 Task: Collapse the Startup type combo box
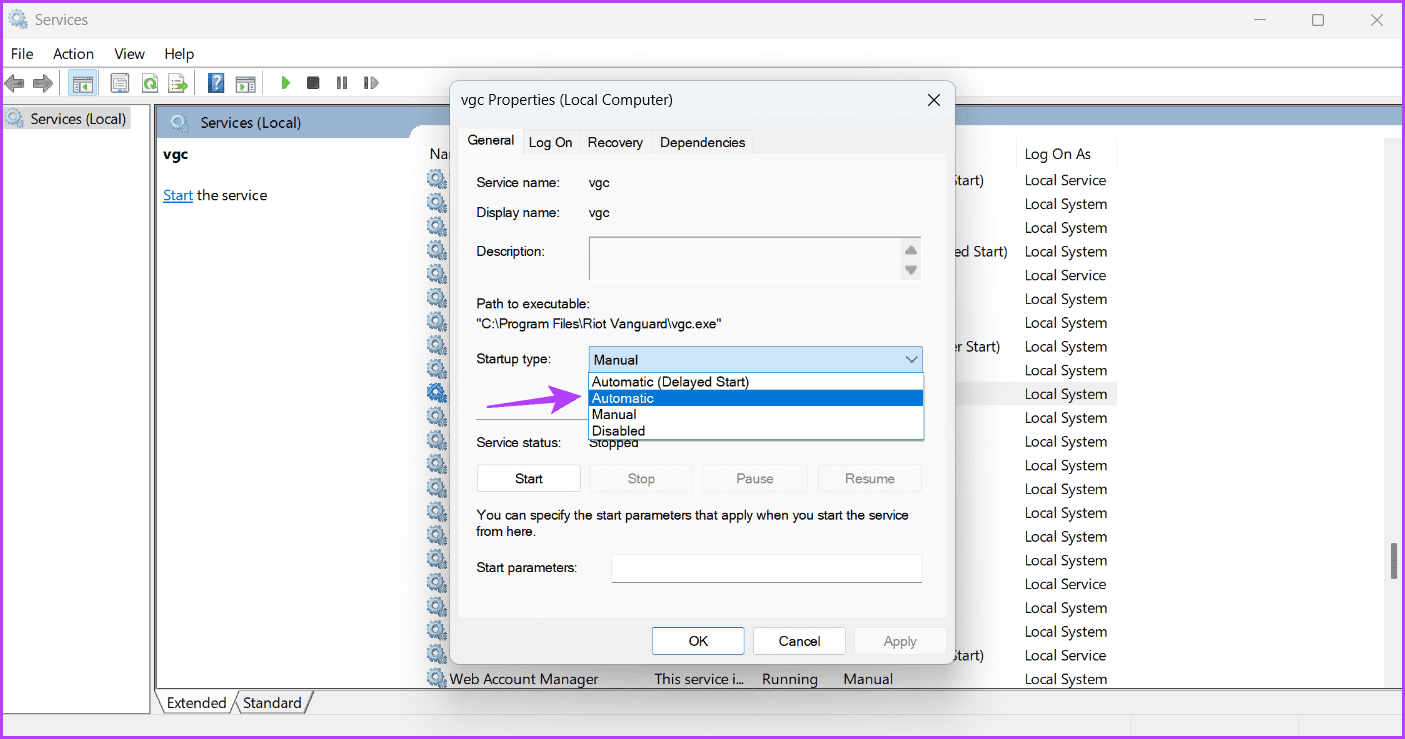pos(756,359)
